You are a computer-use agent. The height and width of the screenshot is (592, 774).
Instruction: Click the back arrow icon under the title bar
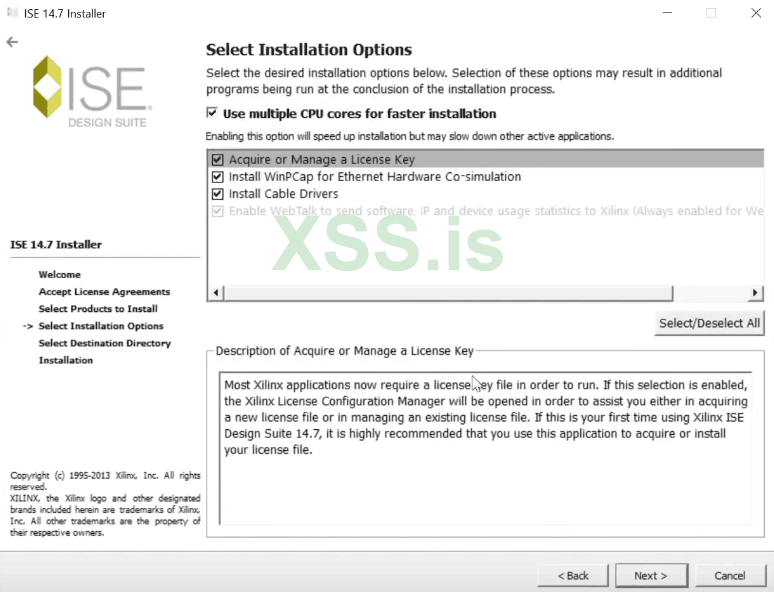pos(12,42)
